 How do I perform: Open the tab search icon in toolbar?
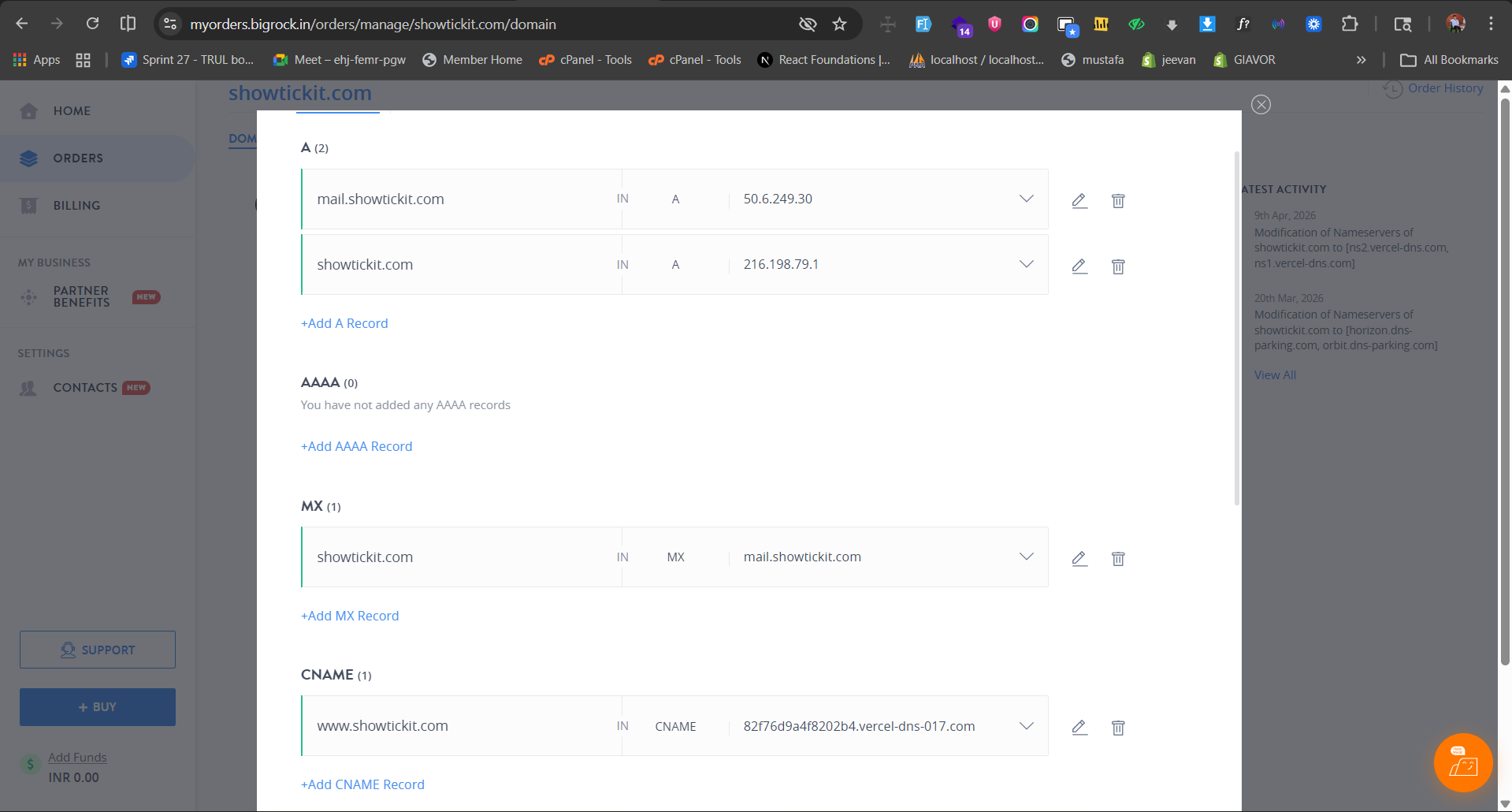click(1402, 24)
